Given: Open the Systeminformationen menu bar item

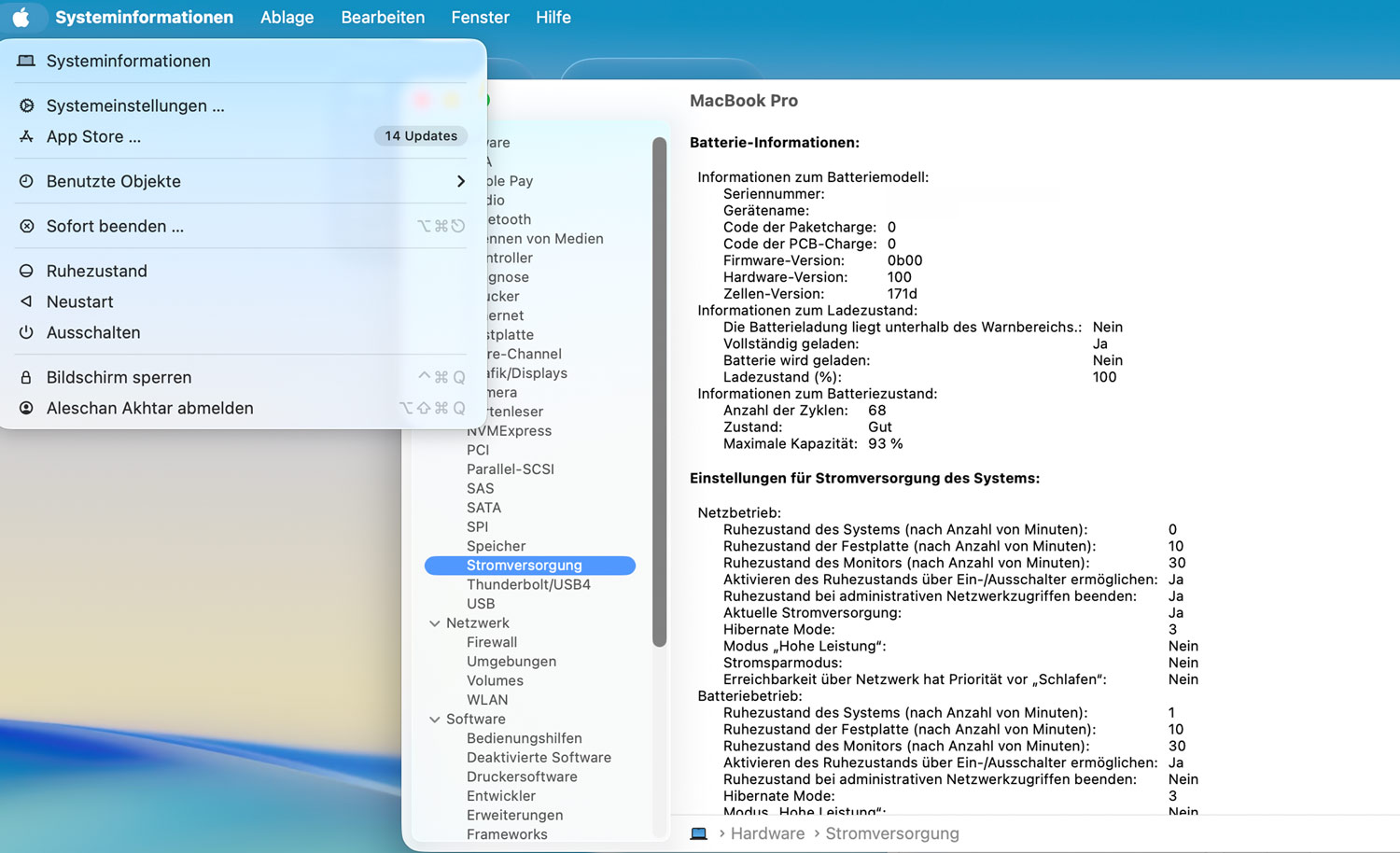Looking at the screenshot, I should [x=144, y=17].
